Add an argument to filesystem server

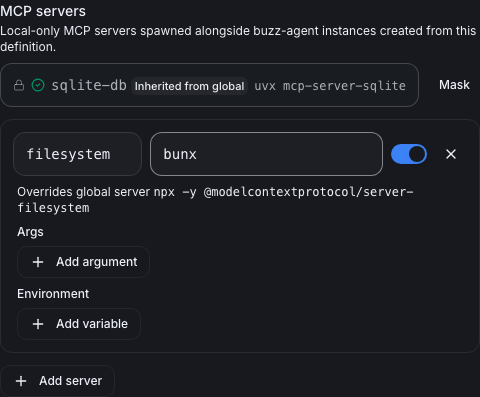tap(83, 262)
